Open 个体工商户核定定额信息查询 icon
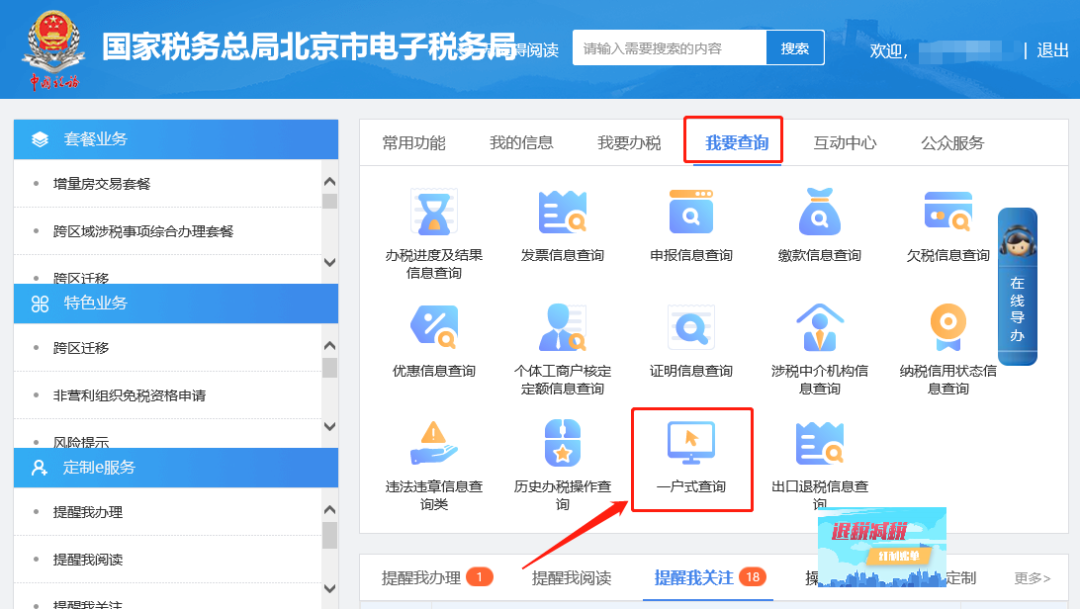The width and height of the screenshot is (1080, 609). pos(562,327)
